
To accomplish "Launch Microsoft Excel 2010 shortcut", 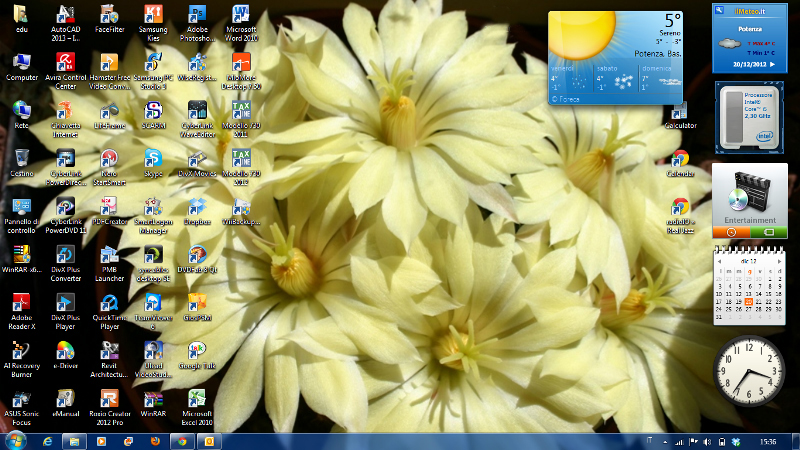I will (x=197, y=407).
